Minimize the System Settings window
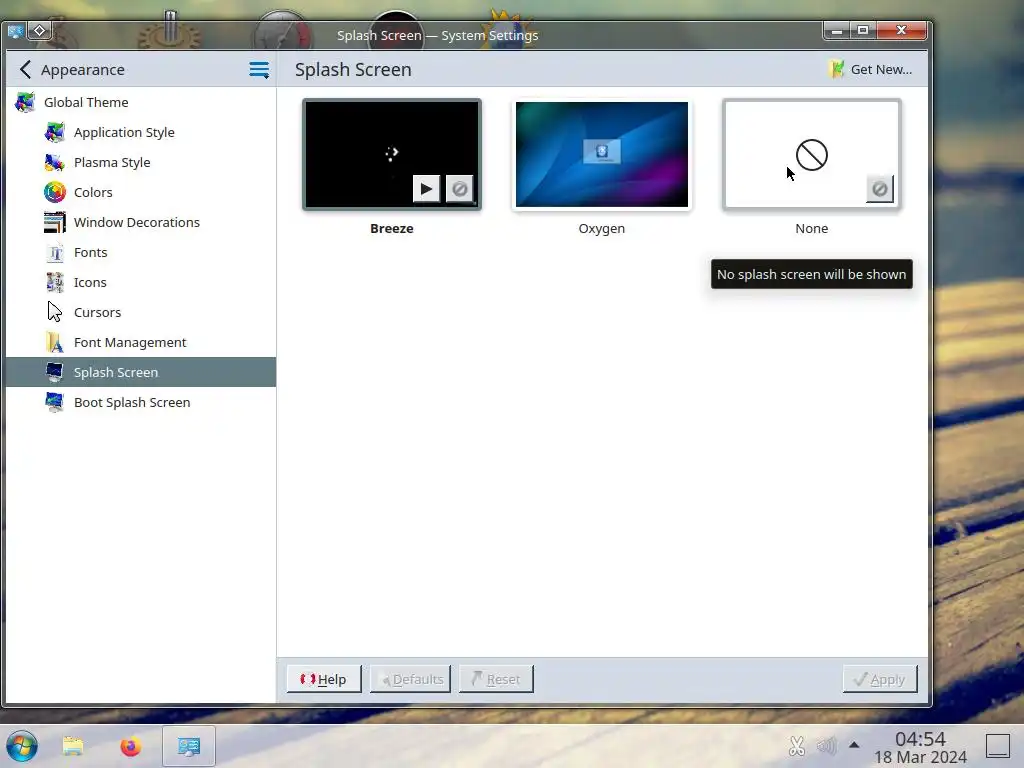The height and width of the screenshot is (768, 1024). [x=837, y=31]
